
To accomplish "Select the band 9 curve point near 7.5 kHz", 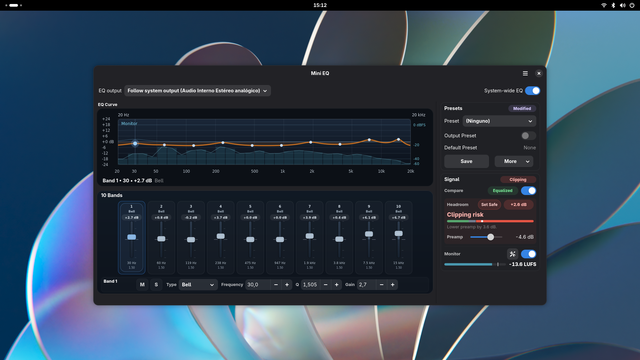I will point(369,140).
